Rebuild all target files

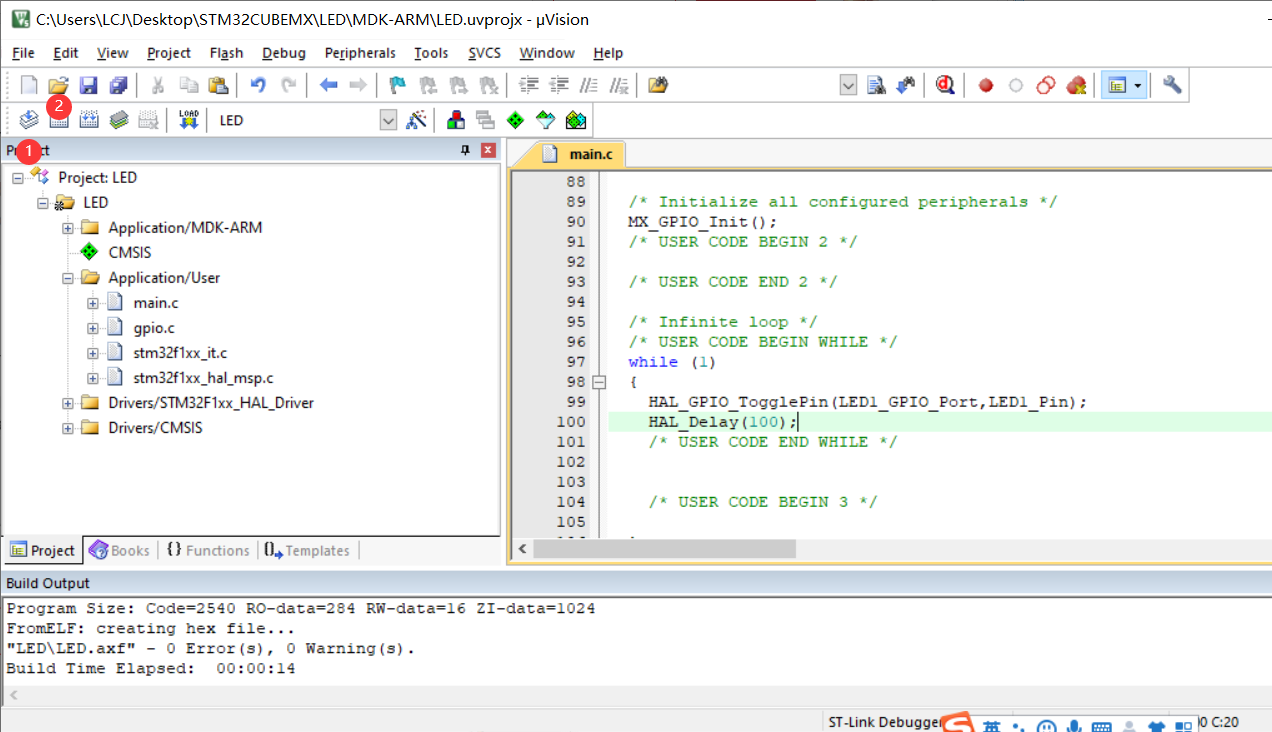[x=89, y=120]
